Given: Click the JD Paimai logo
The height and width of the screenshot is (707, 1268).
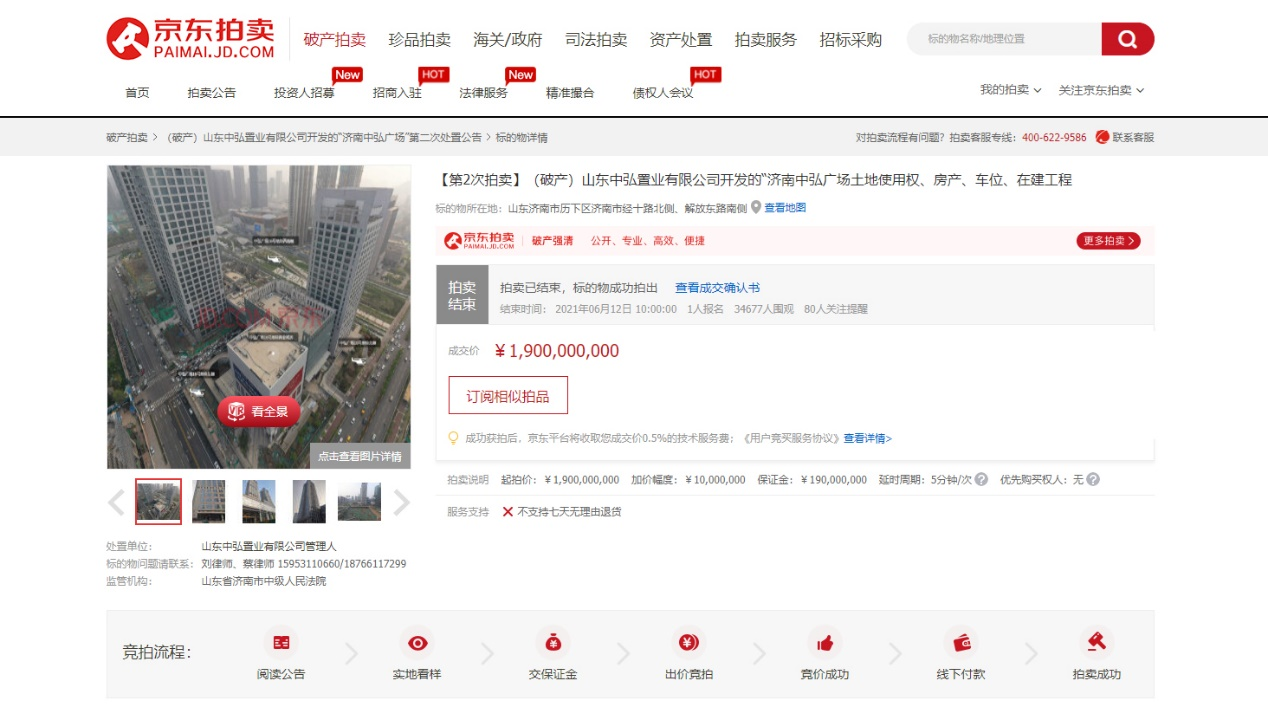Looking at the screenshot, I should click(190, 38).
